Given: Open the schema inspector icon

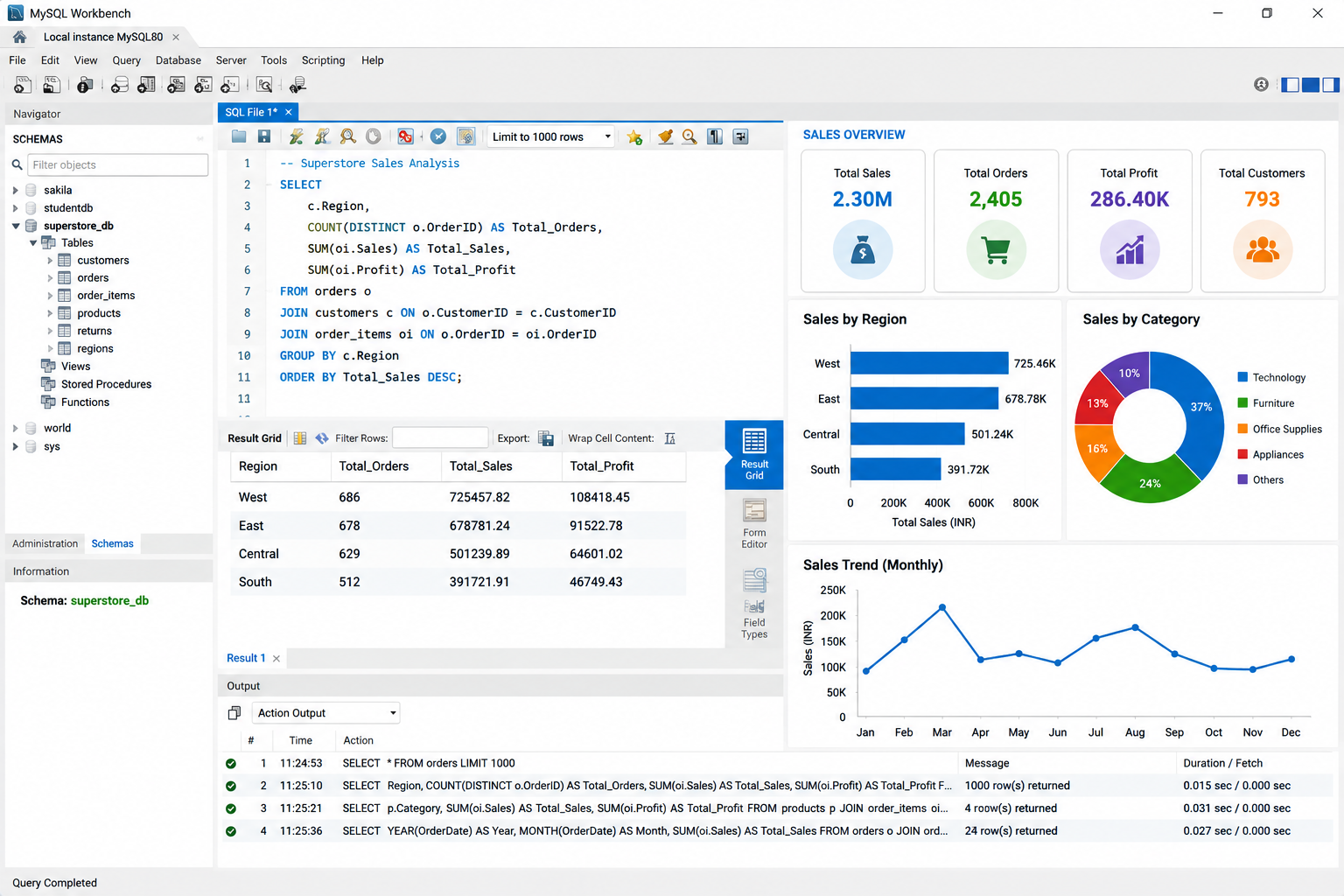Looking at the screenshot, I should (85, 85).
